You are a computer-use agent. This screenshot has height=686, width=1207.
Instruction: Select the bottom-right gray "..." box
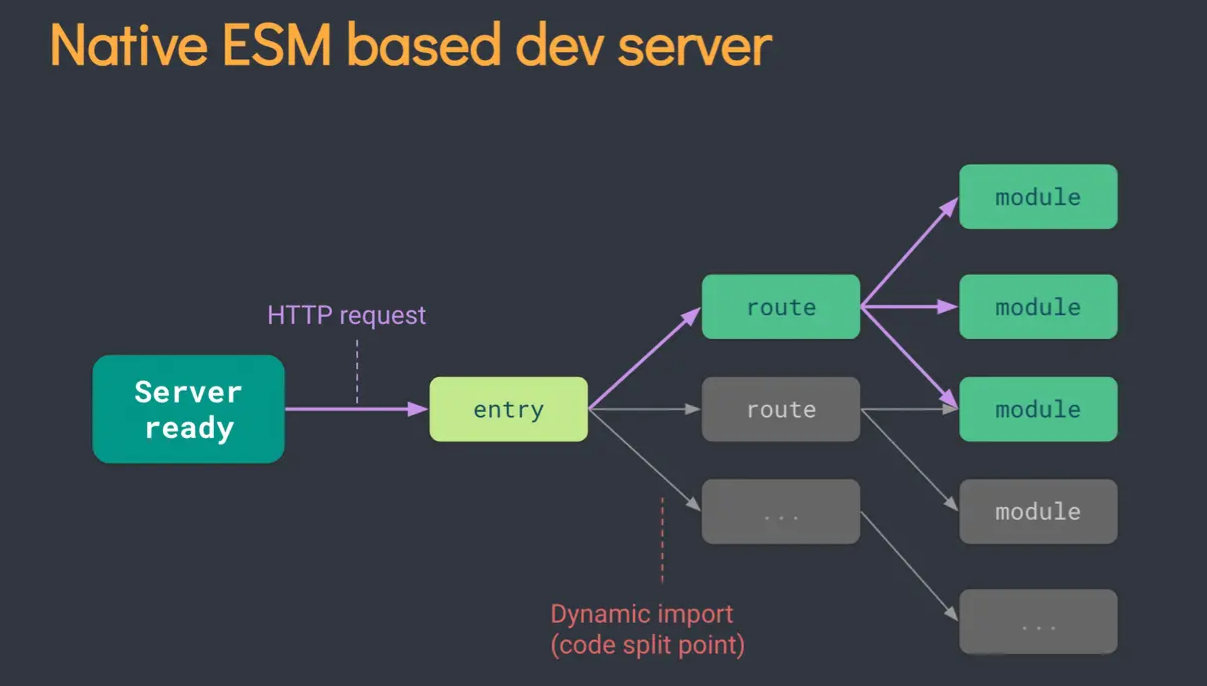click(1037, 622)
